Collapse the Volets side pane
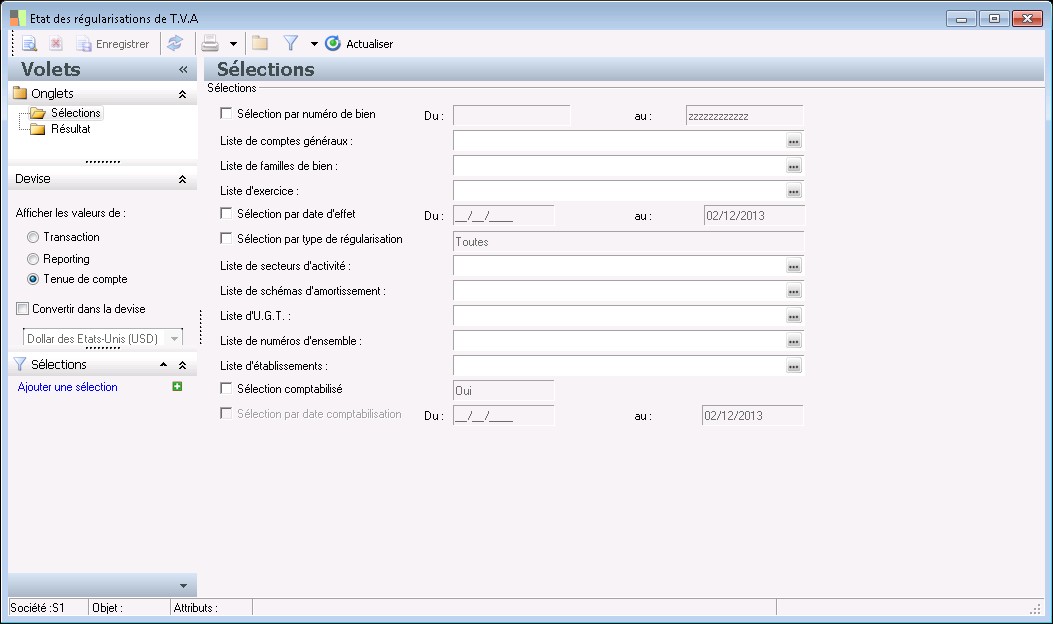Image resolution: width=1053 pixels, height=624 pixels. click(183, 70)
